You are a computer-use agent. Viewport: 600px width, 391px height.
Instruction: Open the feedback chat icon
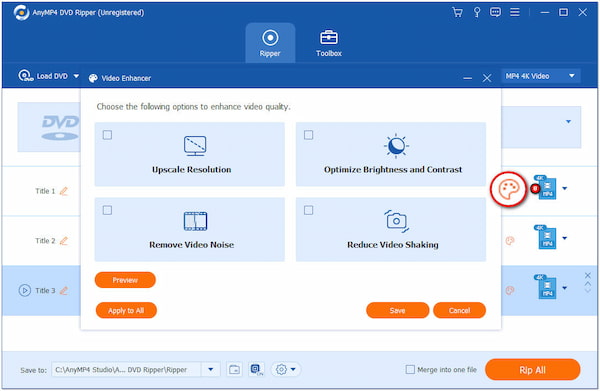coord(495,12)
